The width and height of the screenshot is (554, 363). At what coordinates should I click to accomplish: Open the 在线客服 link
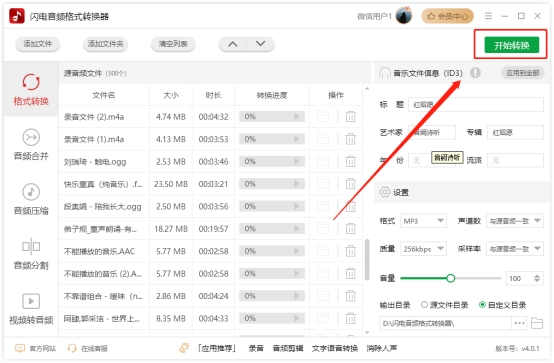click(87, 349)
